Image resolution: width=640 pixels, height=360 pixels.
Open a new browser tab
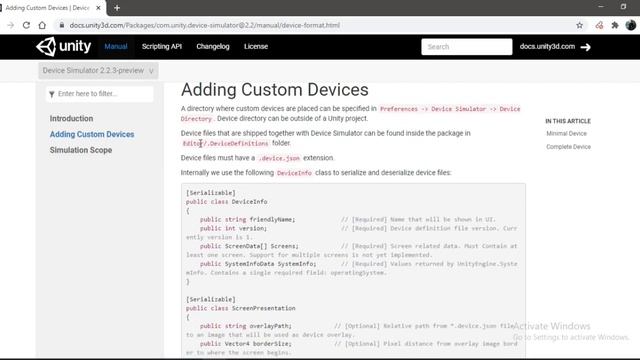tap(117, 8)
